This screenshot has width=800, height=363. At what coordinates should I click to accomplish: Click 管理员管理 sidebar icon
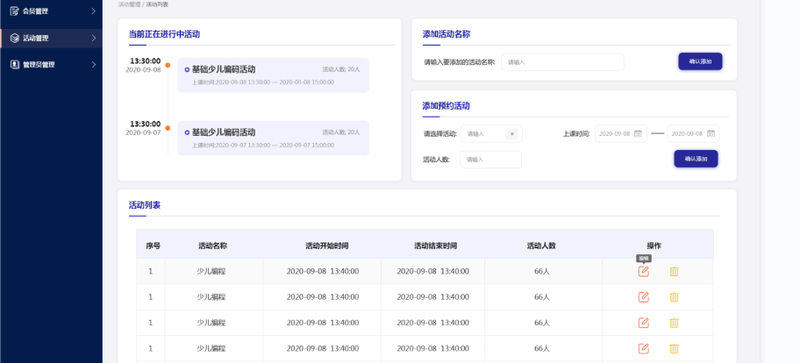[x=14, y=64]
